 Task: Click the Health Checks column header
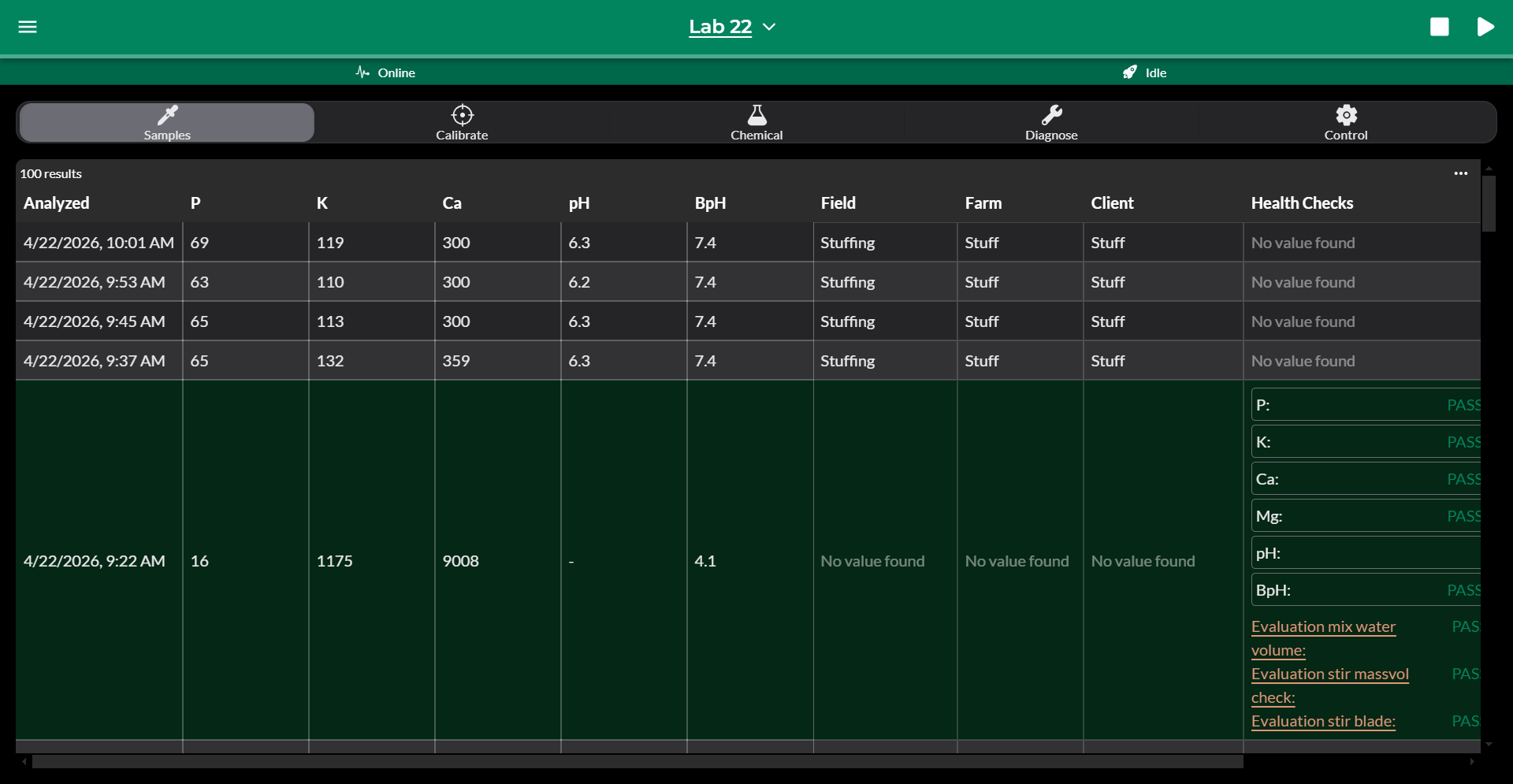1302,203
